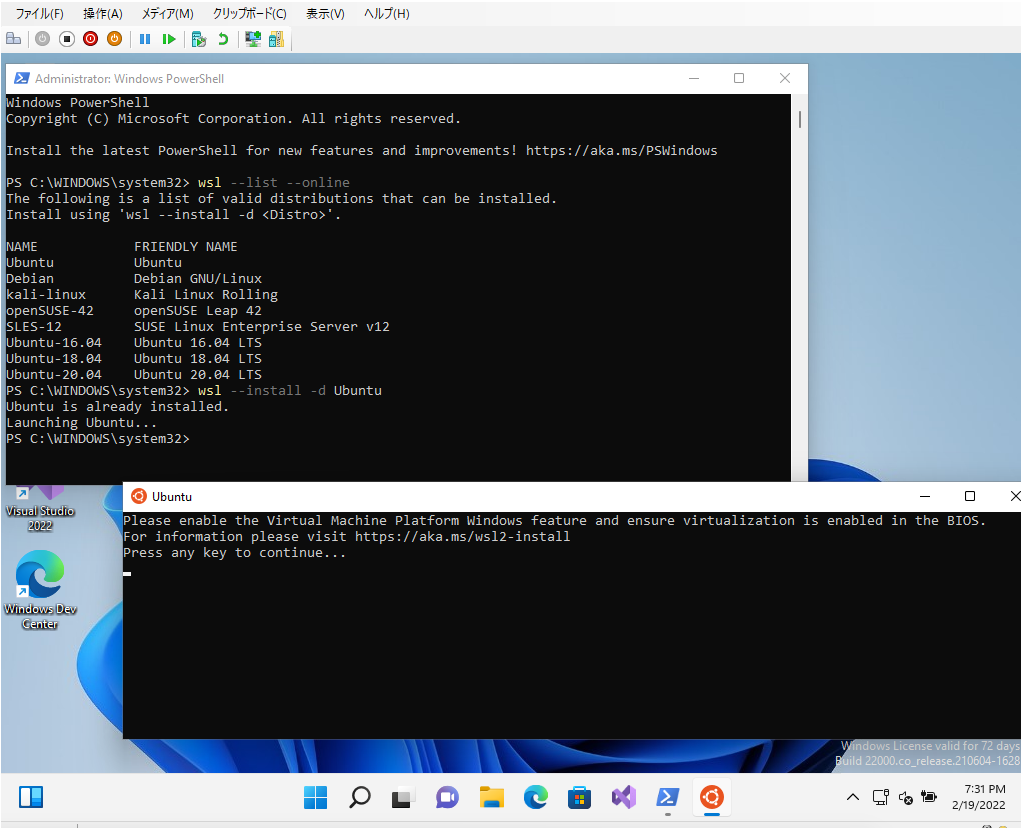Click the 'wsl --list --online' command text
The image size is (1021, 828).
coord(273,183)
